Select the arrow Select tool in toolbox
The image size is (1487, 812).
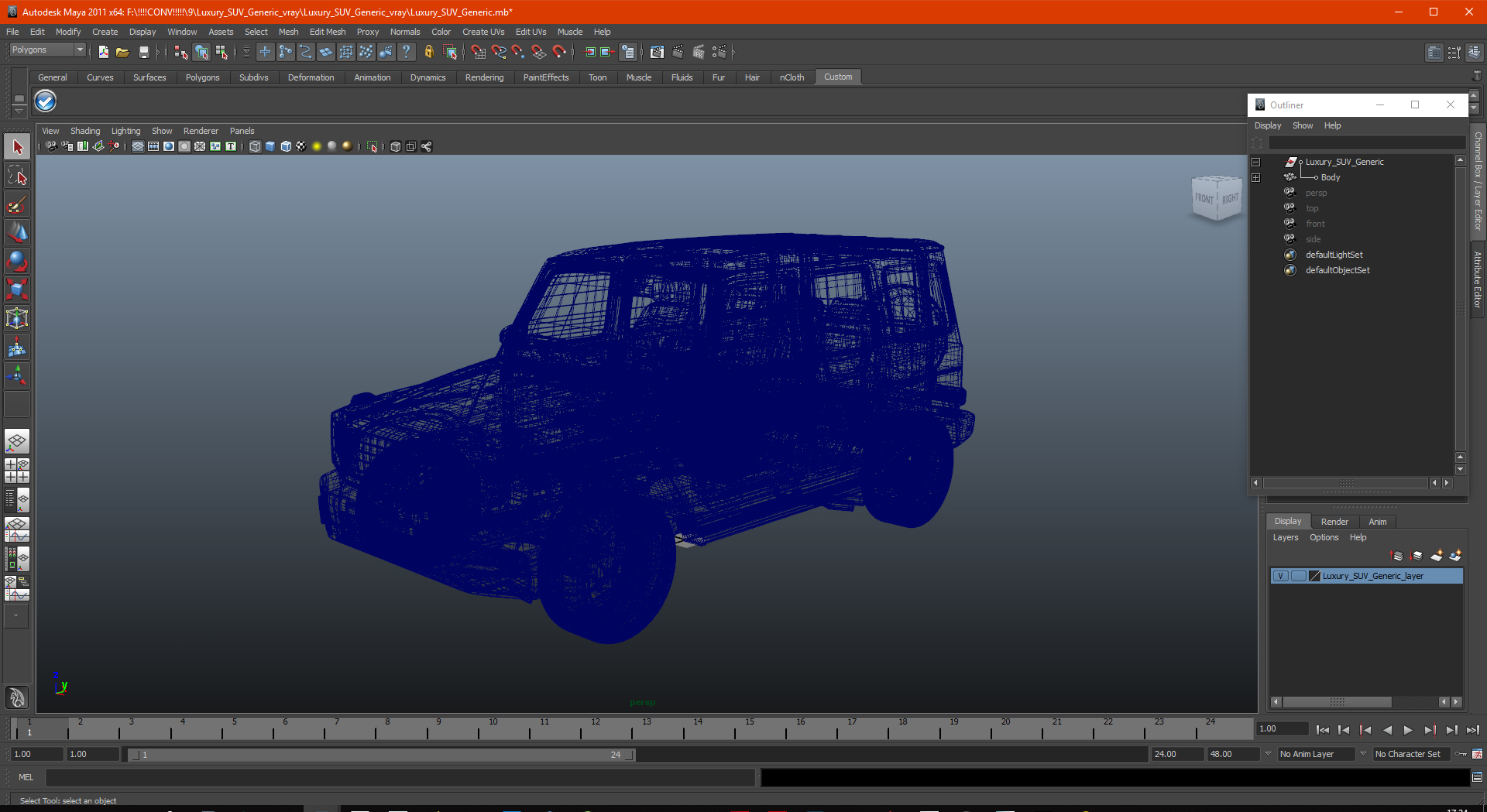[x=17, y=146]
